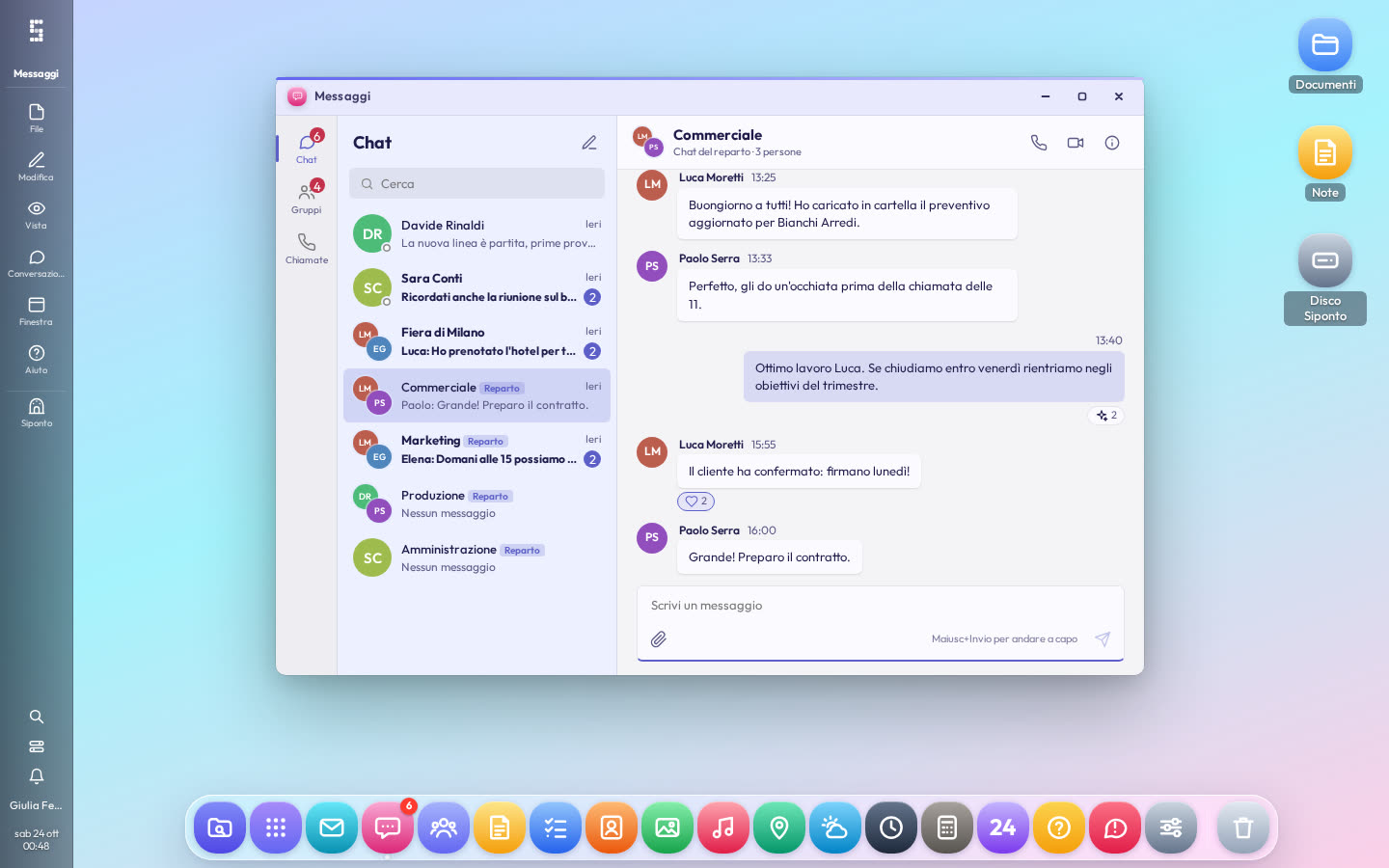The image size is (1389, 868).
Task: Toggle the sparkle reaction with count 2
Action: pyautogui.click(x=1106, y=416)
